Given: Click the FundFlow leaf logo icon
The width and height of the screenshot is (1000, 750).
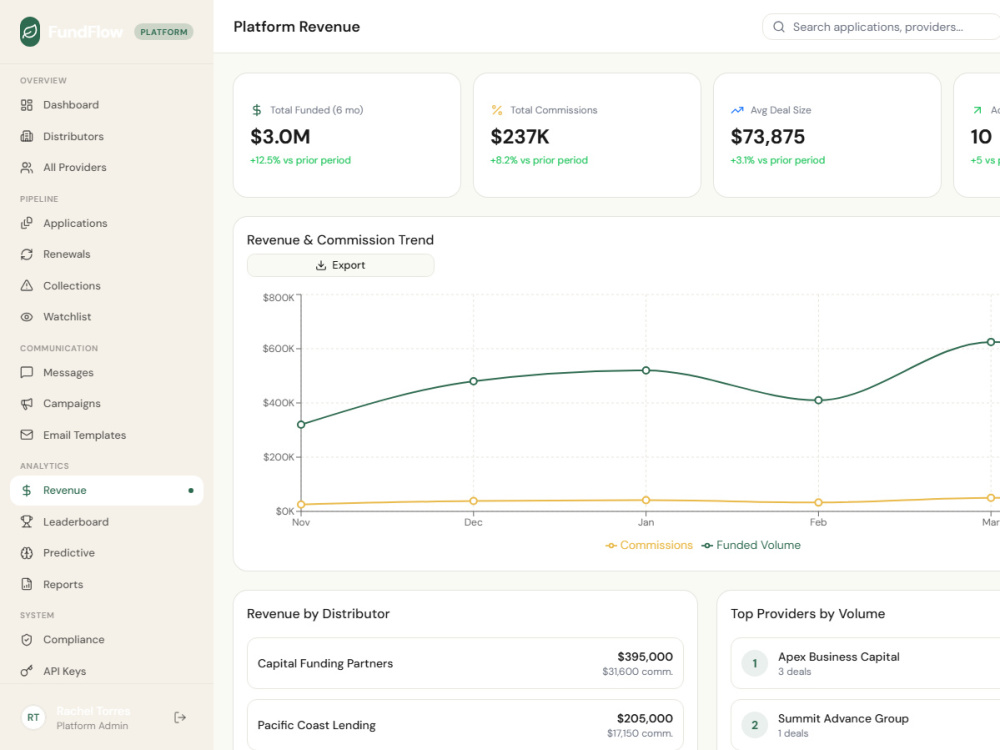Looking at the screenshot, I should (30, 32).
